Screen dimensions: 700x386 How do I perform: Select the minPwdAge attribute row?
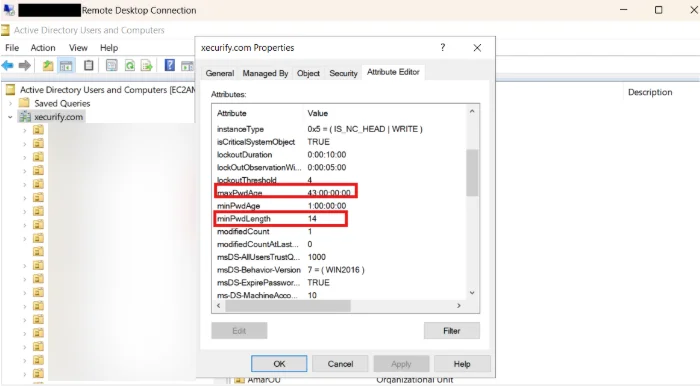340,206
